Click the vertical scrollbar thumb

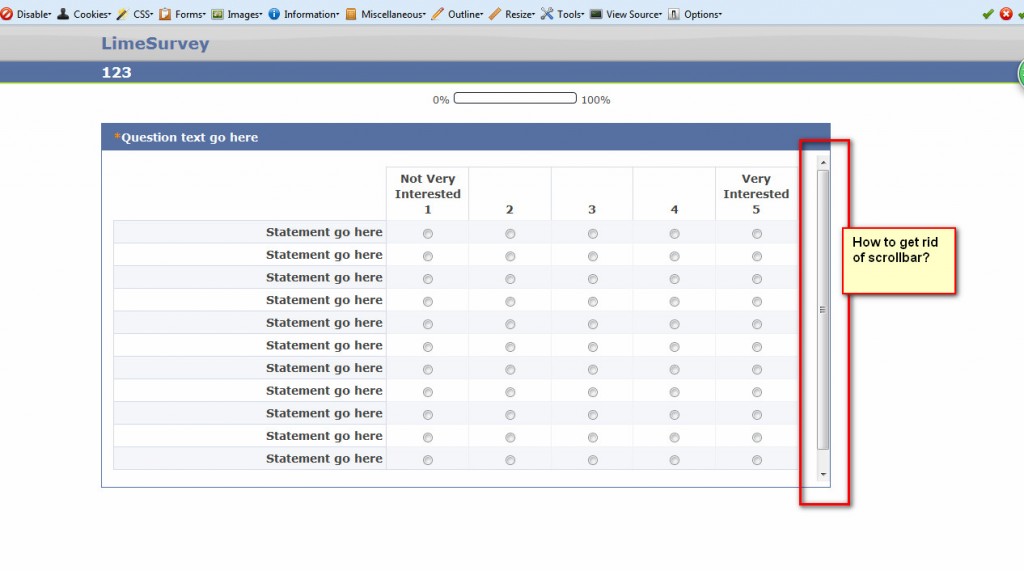(823, 309)
